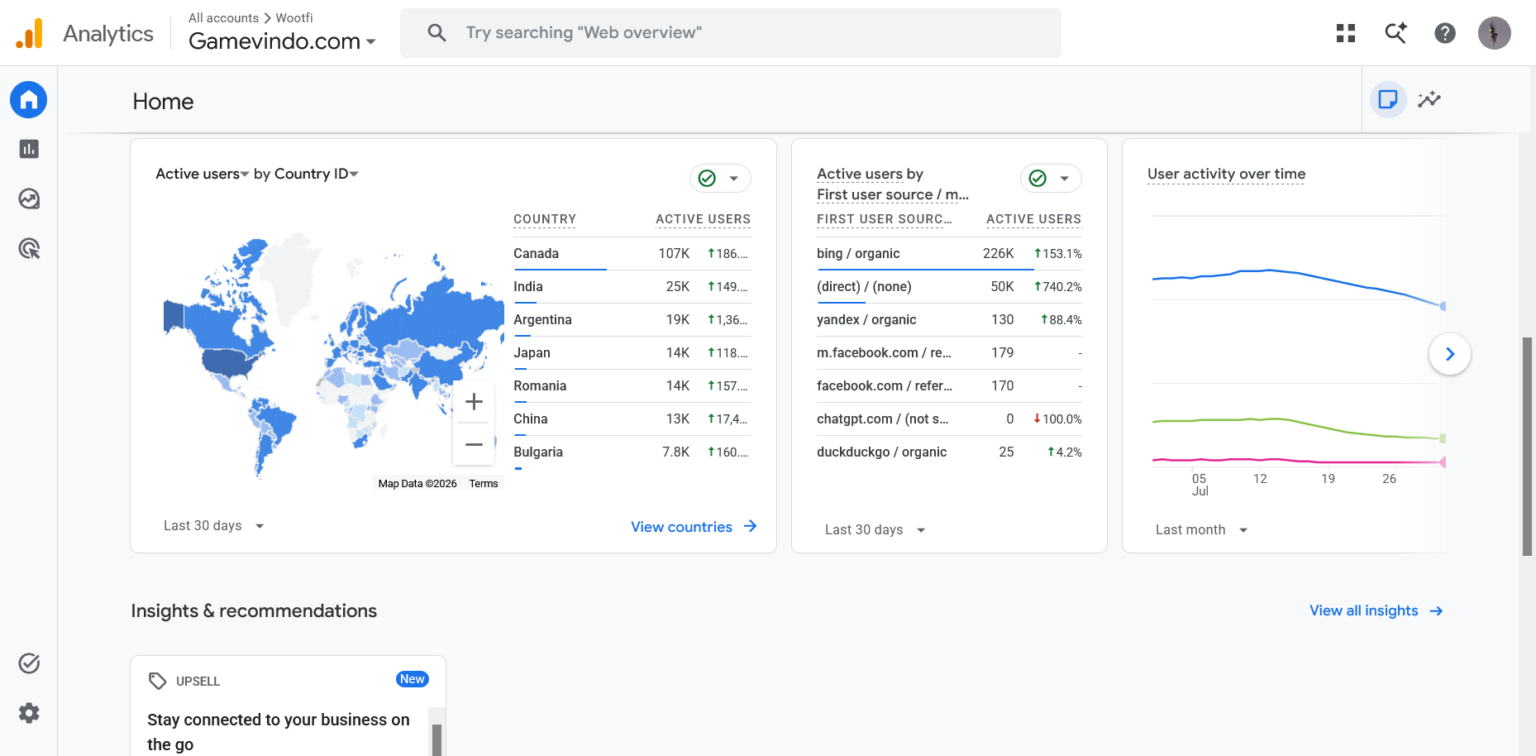Click the Google Analytics logo

coord(29,33)
